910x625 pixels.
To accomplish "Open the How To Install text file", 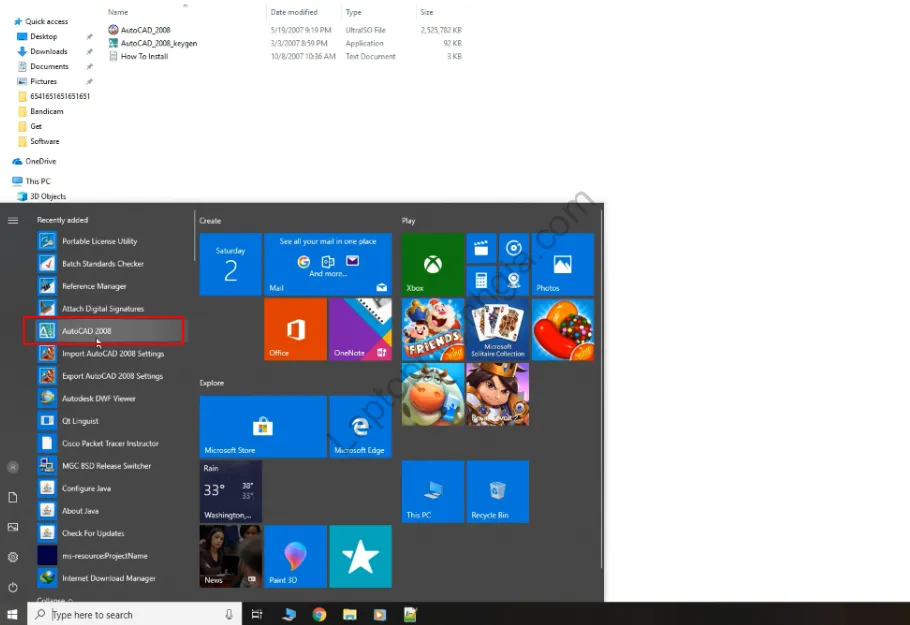I will (144, 56).
